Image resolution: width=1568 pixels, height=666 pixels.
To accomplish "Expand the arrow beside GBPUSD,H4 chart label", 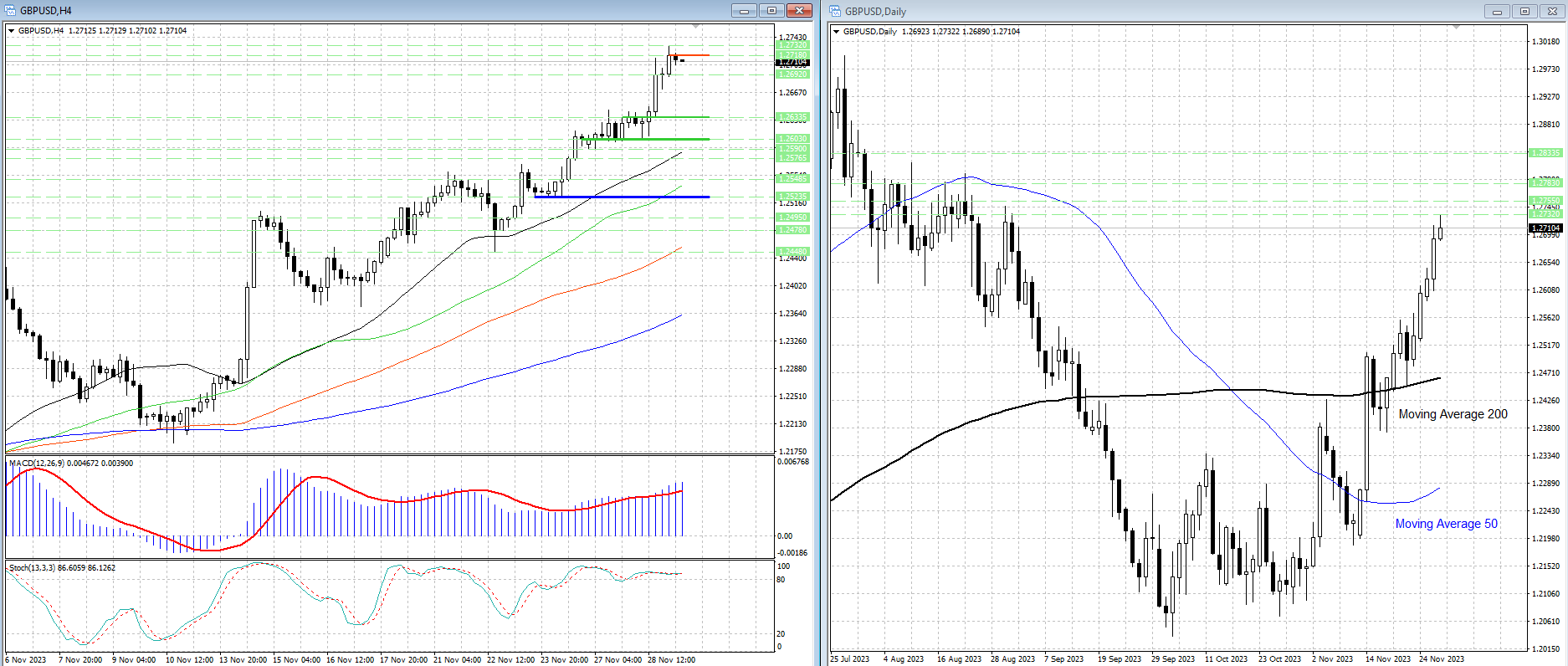I will coord(12,31).
